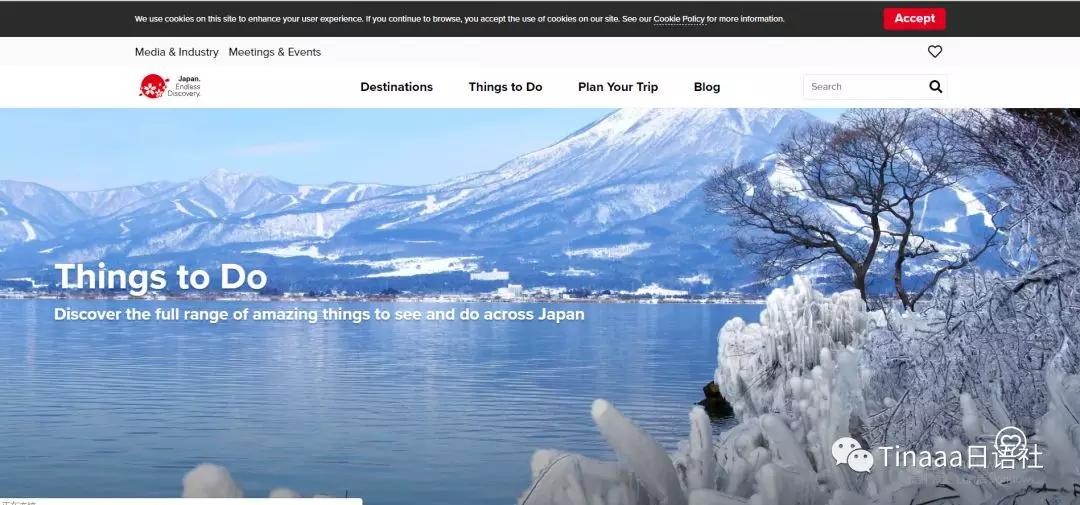This screenshot has width=1080, height=505.
Task: Expand the Destinations menu
Action: coord(396,87)
